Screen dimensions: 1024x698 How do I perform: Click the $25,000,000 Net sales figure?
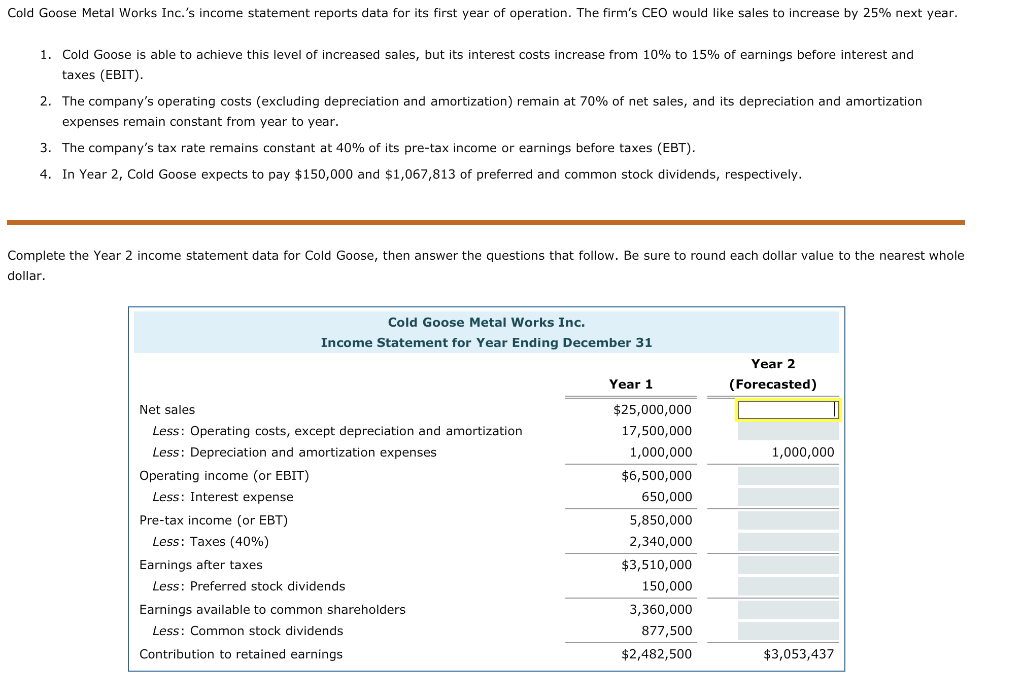(654, 409)
